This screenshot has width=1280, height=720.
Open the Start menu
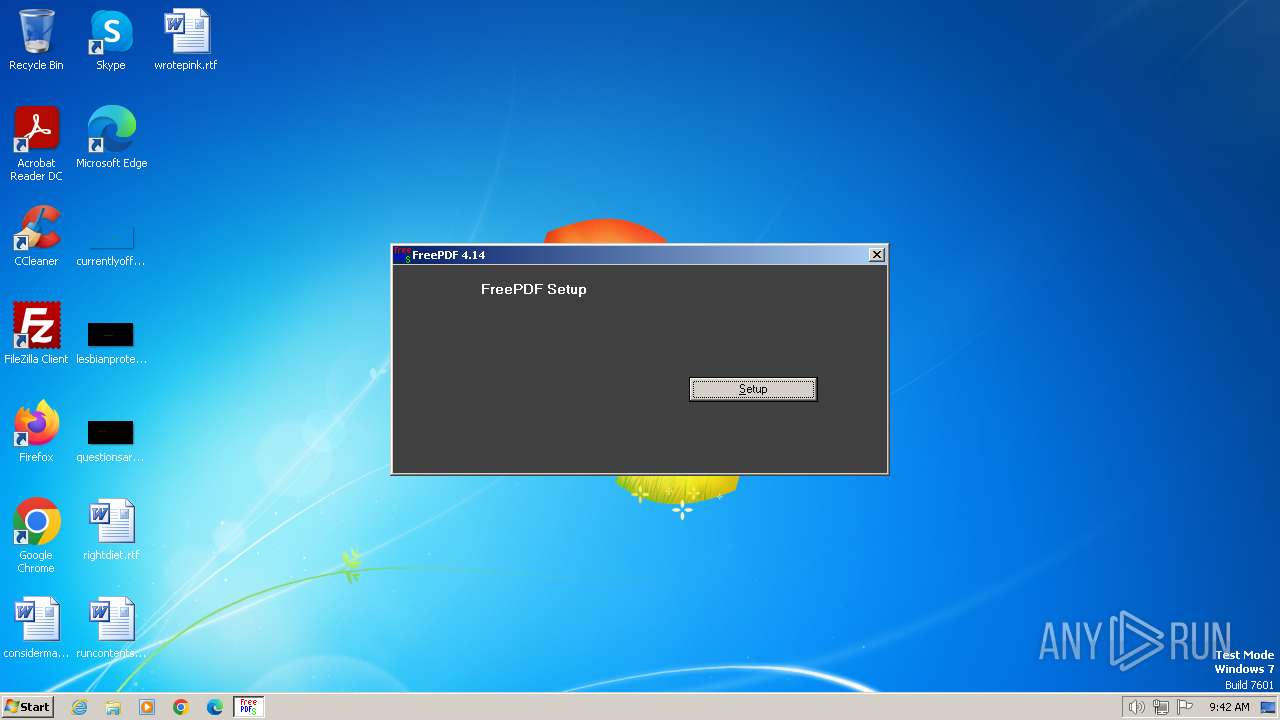pos(27,707)
